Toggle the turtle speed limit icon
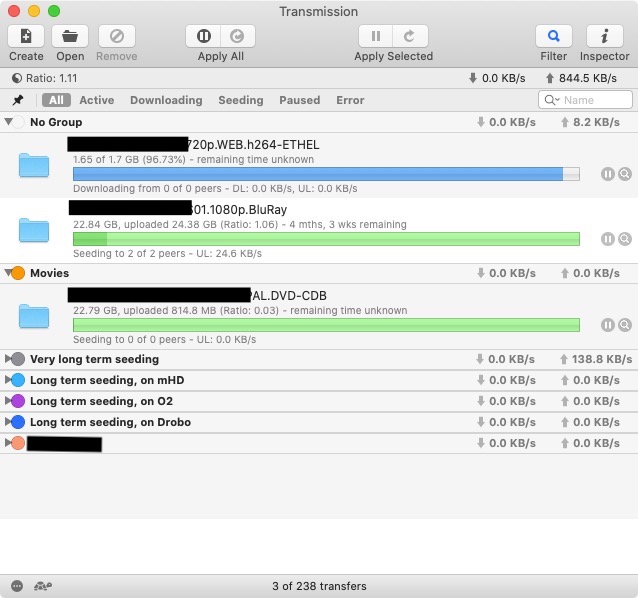638x598 pixels. click(x=43, y=586)
